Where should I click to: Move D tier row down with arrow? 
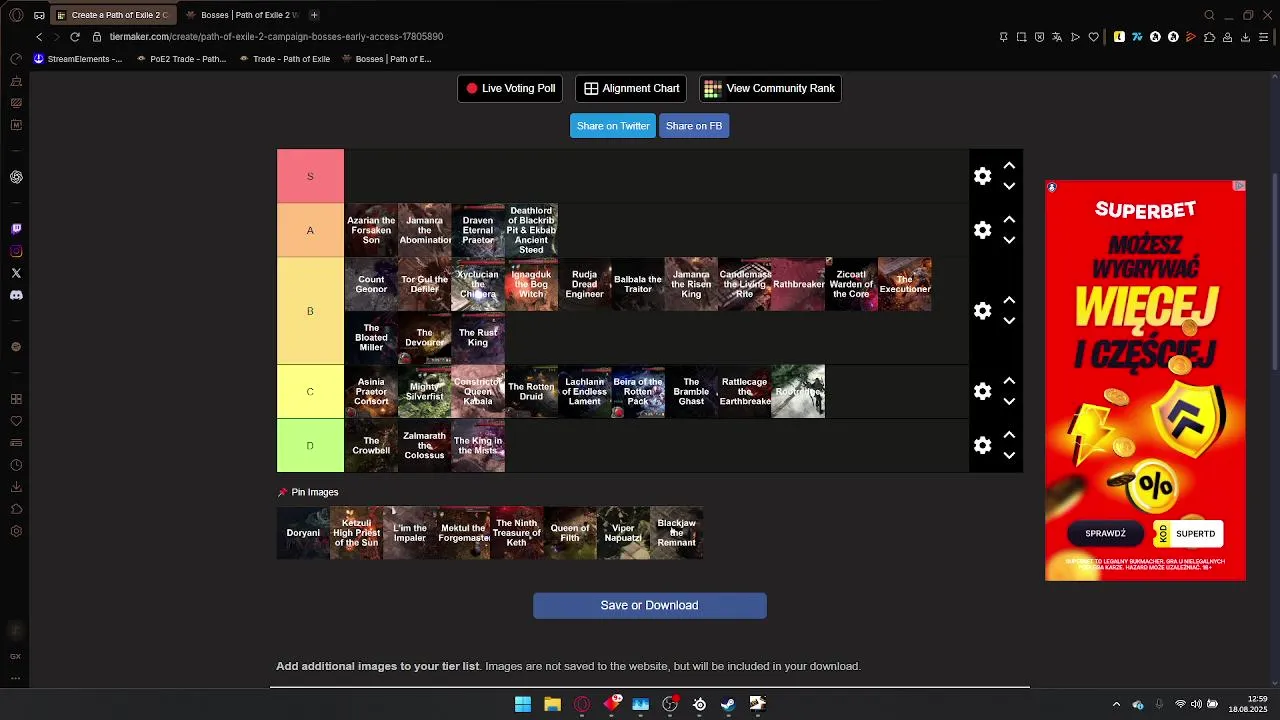1009,455
